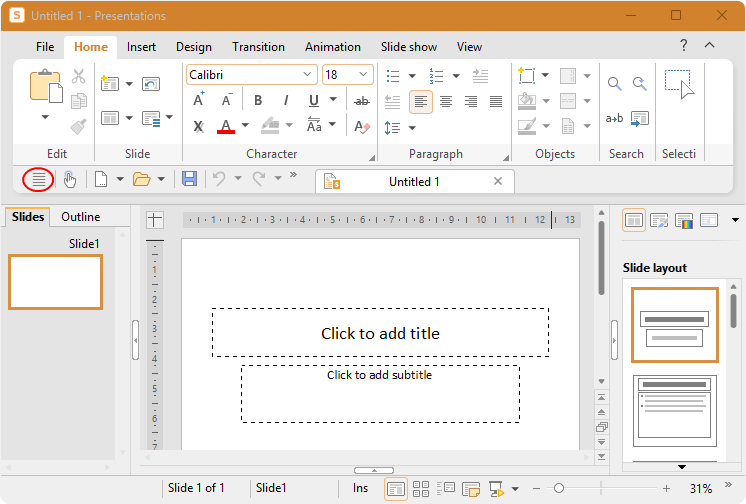The image size is (746, 504).
Task: Select the Slide1 thumbnail in Slides panel
Action: pyautogui.click(x=55, y=282)
